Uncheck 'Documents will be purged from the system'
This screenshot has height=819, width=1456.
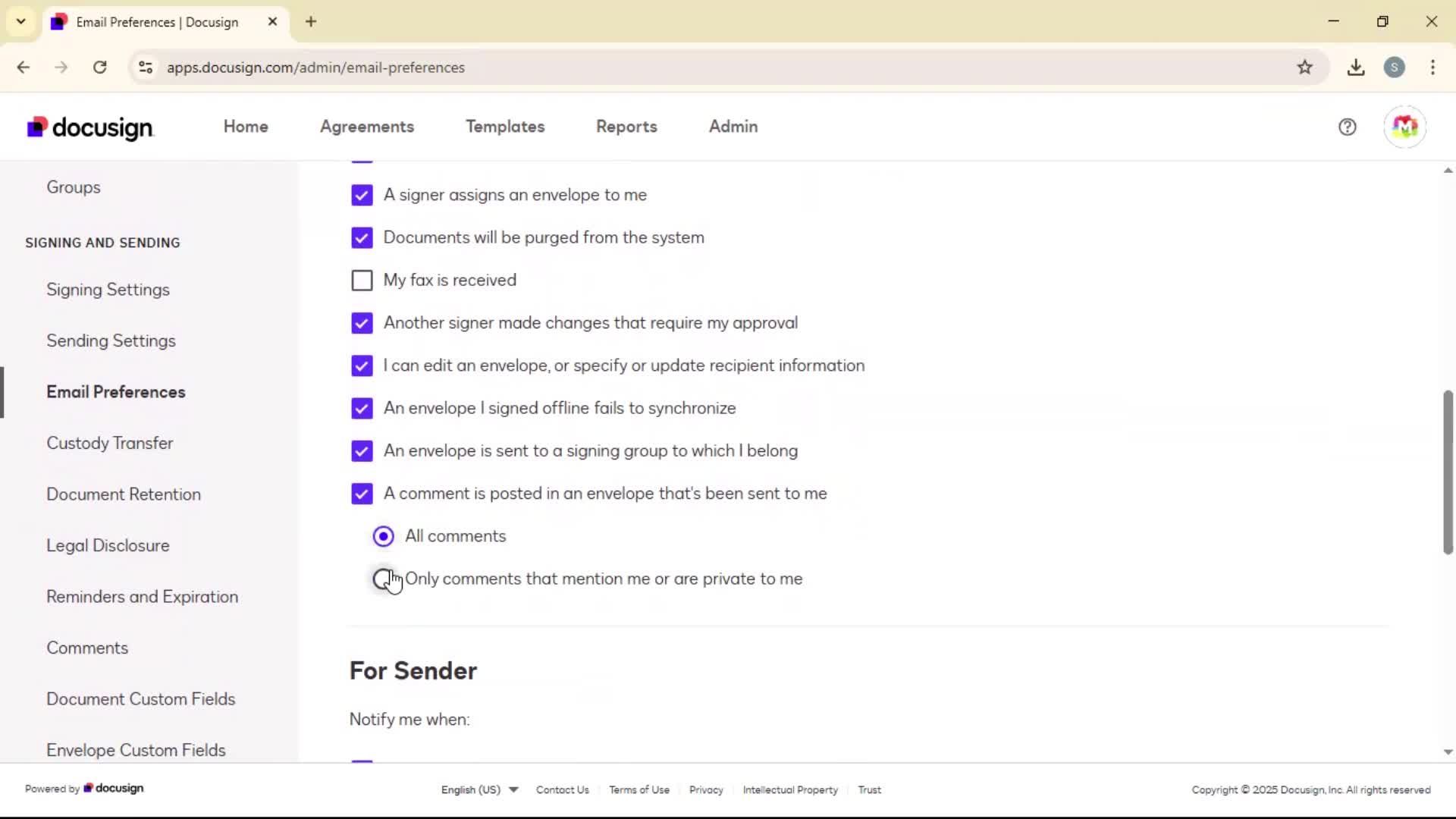point(362,237)
